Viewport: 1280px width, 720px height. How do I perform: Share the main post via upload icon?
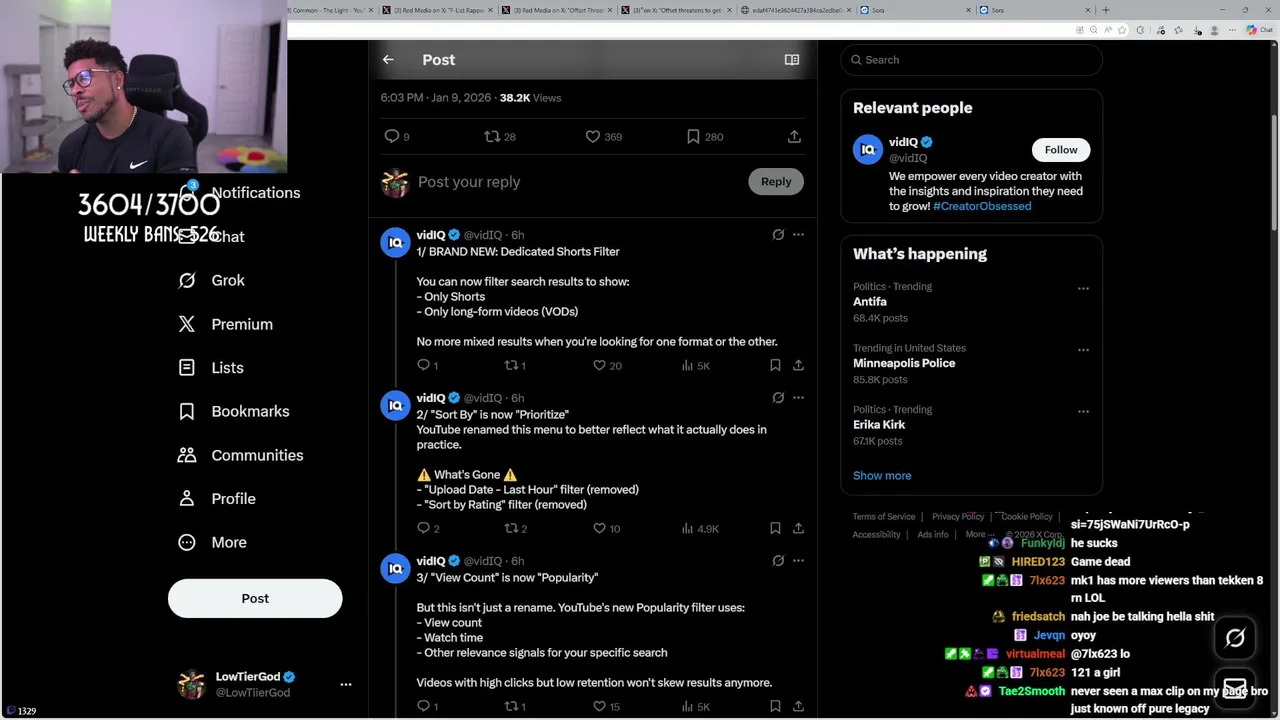794,136
